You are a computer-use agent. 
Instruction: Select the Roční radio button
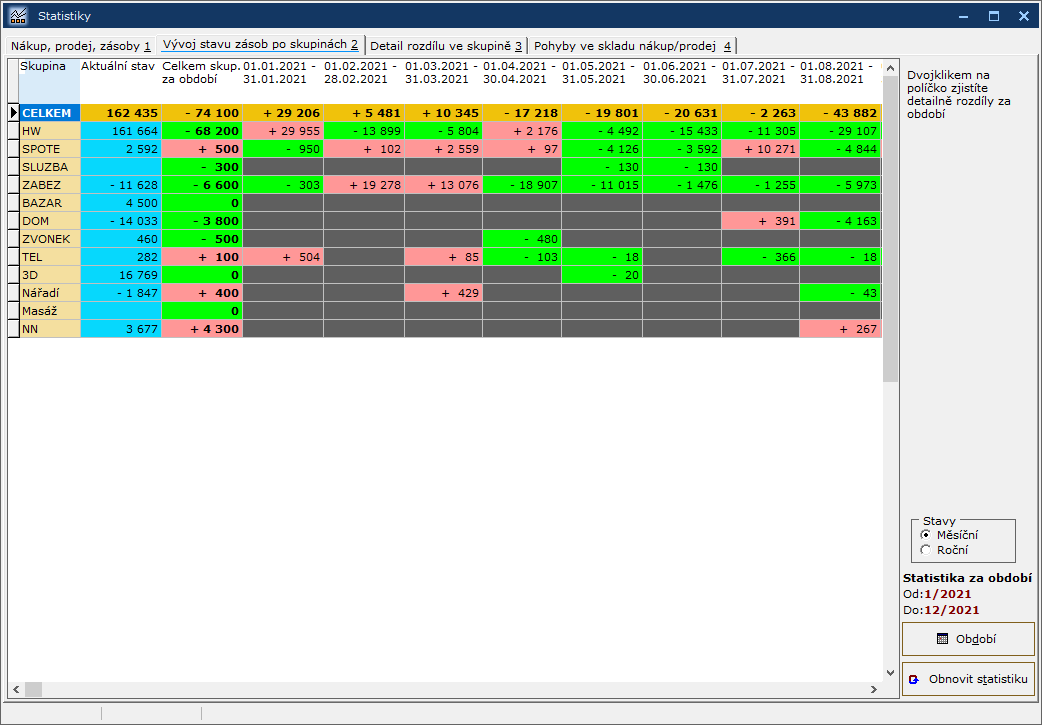pyautogui.click(x=925, y=550)
